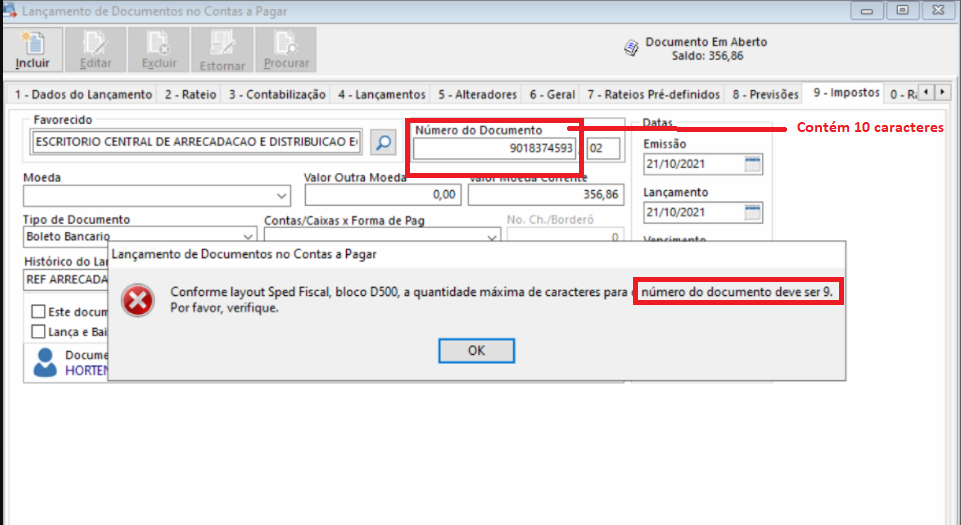Click the Excluir toolbar icon

point(159,50)
